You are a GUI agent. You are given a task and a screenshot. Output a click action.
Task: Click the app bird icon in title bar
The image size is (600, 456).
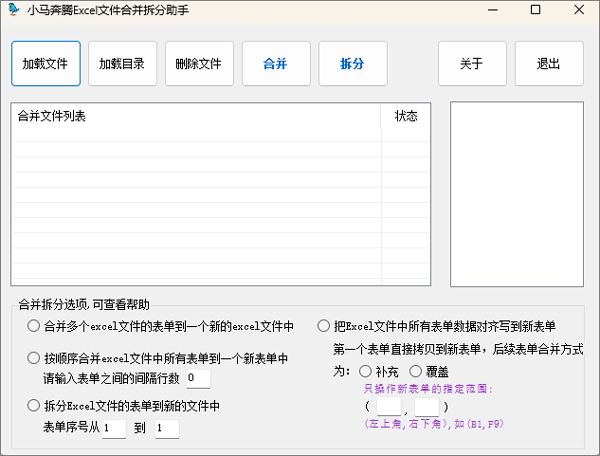[x=14, y=10]
